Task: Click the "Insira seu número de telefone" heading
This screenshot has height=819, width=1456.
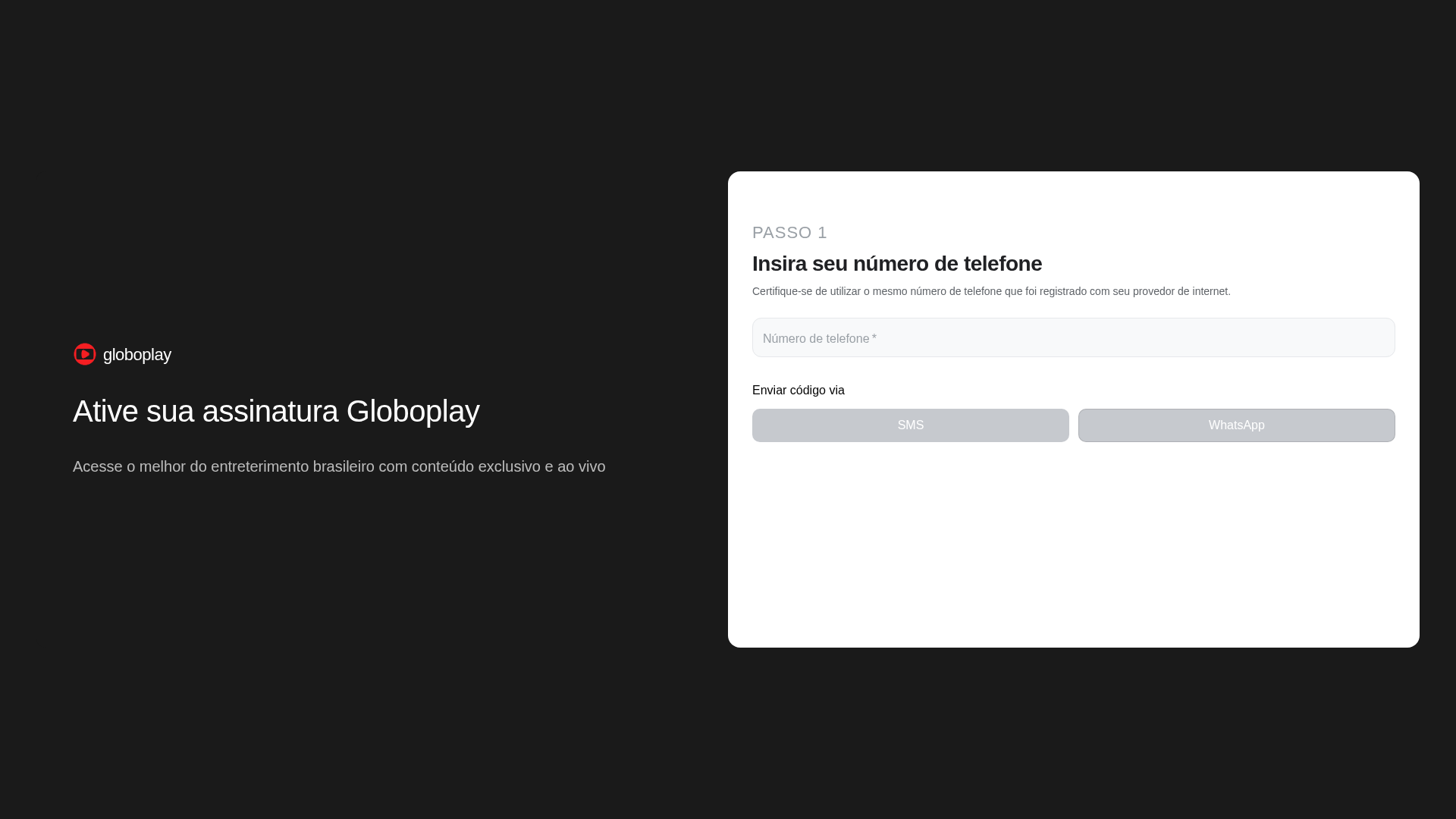Action: pos(897,264)
